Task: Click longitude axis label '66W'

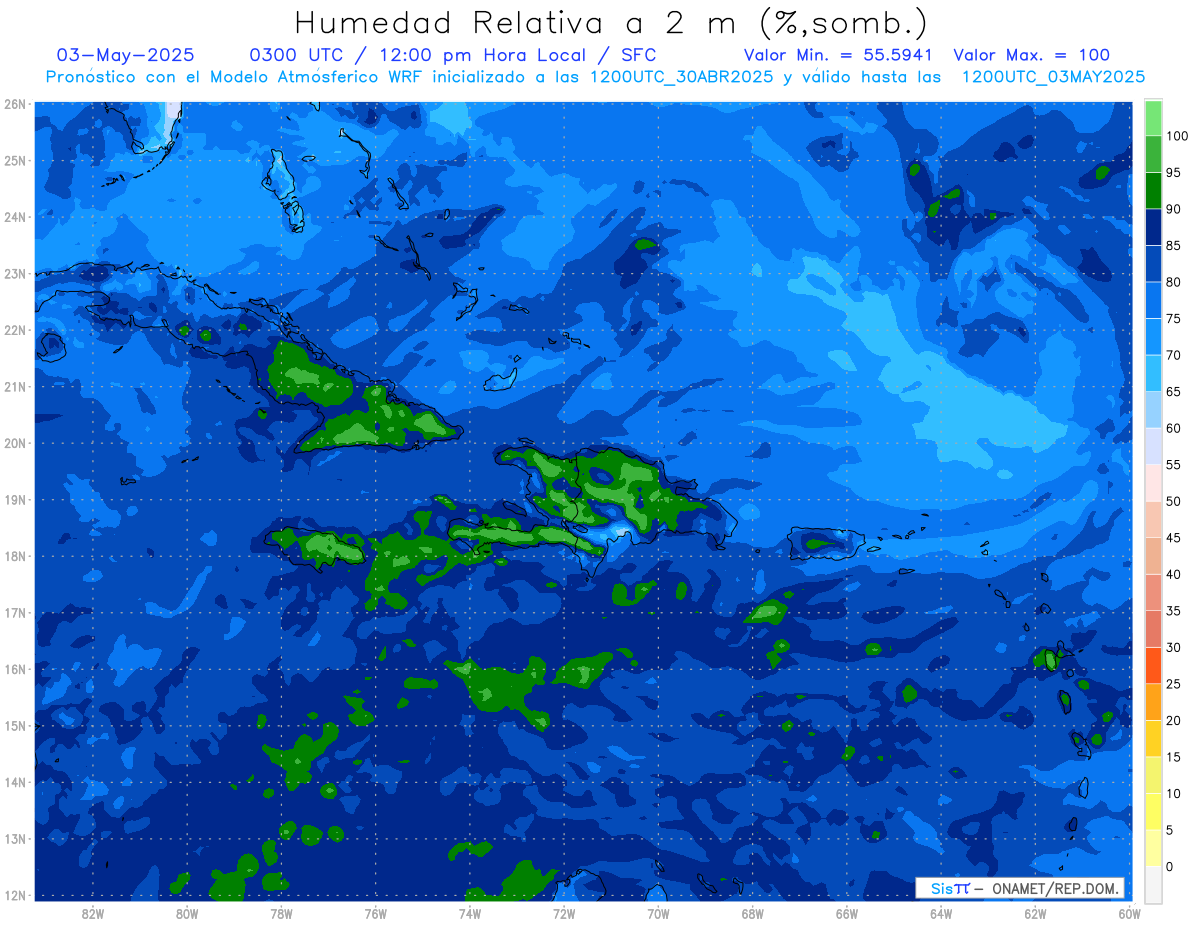Action: pos(847,913)
